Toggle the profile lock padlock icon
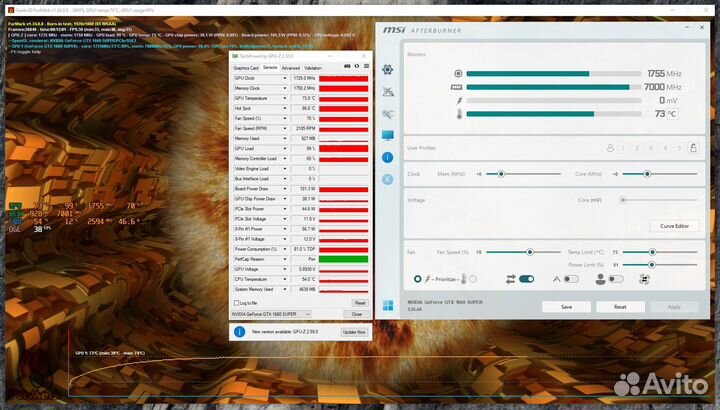Viewport: 720px width, 410px height. (693, 147)
